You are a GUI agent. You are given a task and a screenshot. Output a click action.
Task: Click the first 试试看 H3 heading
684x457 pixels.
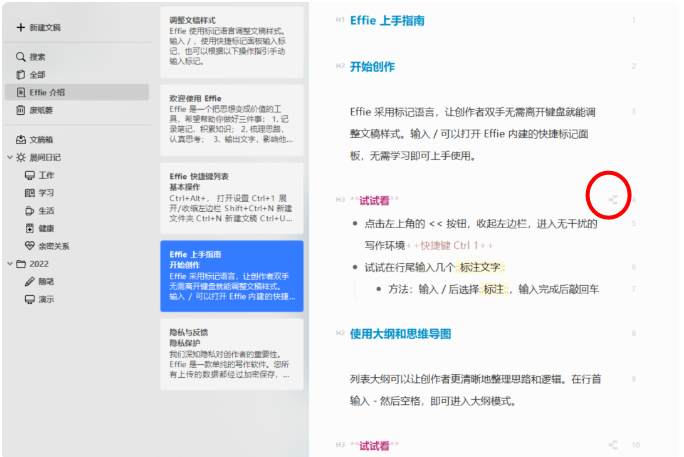tap(374, 201)
